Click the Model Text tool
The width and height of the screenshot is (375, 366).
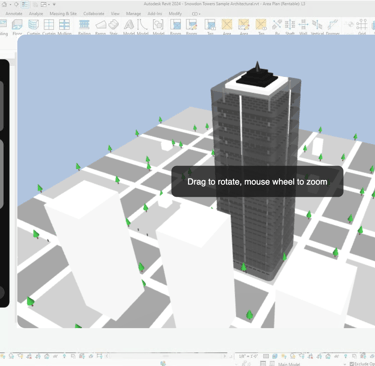click(x=129, y=26)
